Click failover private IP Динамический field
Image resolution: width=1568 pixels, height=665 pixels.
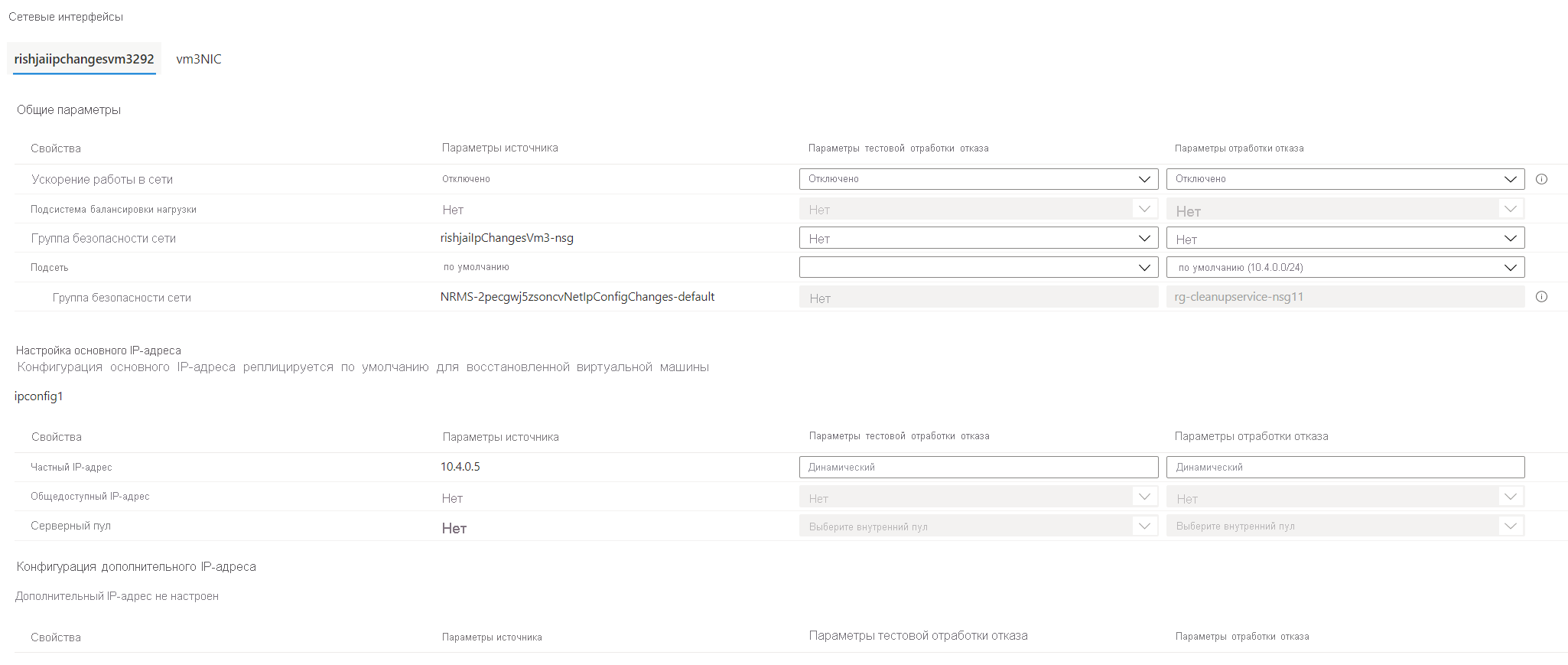coord(1345,467)
